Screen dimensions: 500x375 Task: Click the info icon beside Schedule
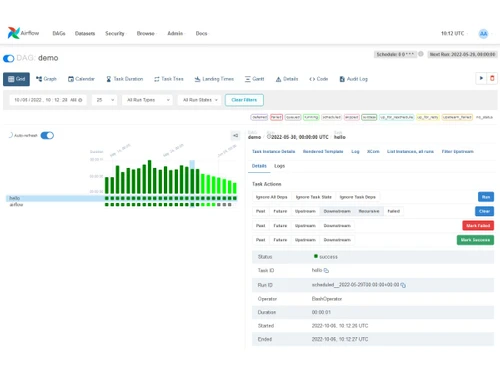(x=421, y=54)
